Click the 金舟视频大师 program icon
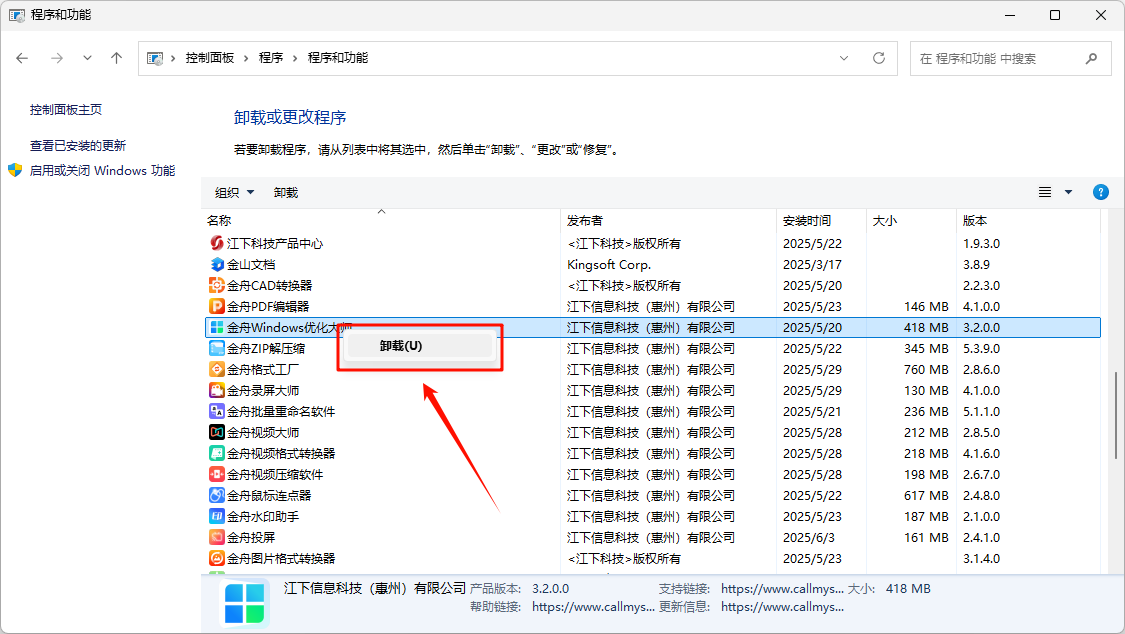Screen dimensions: 1125x634 (x=217, y=432)
